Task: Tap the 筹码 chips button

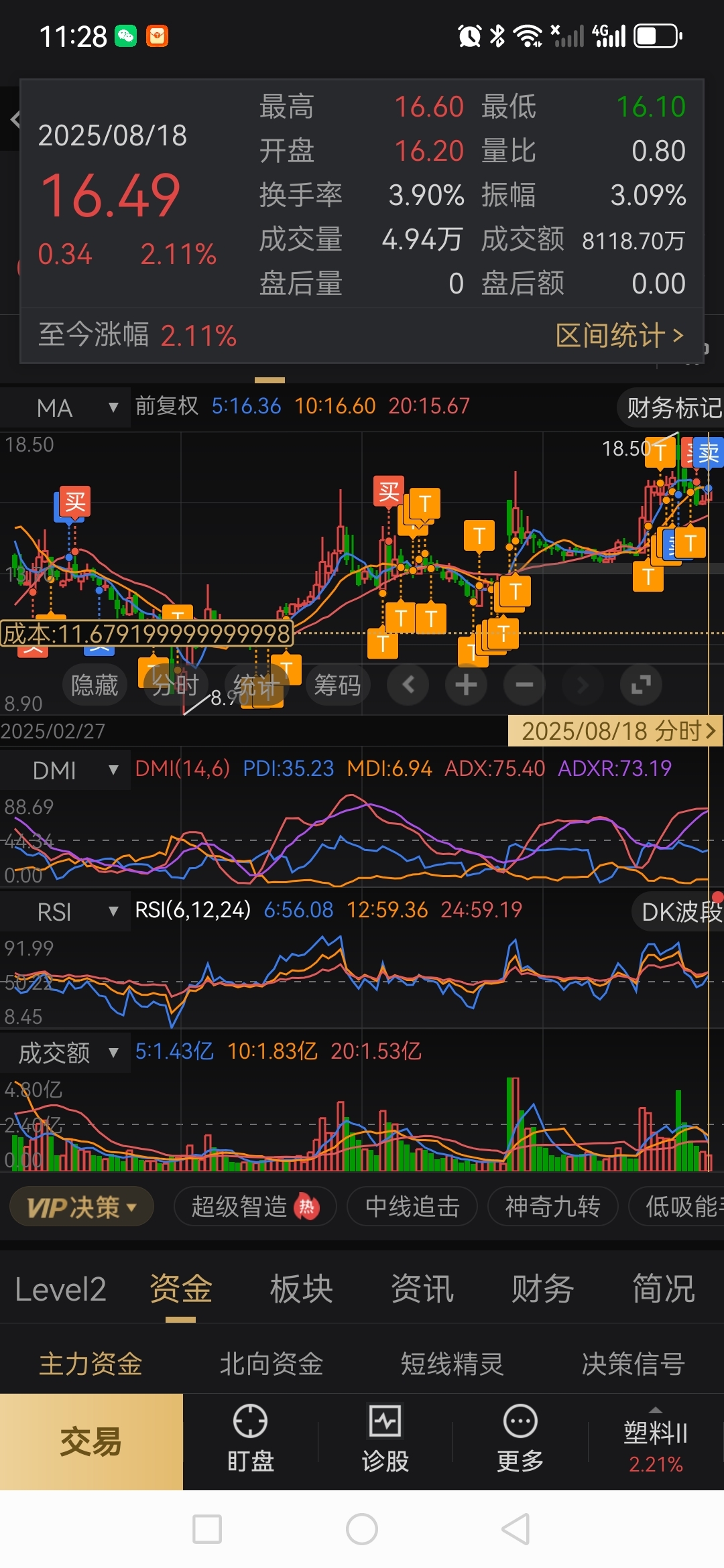Action: [338, 685]
